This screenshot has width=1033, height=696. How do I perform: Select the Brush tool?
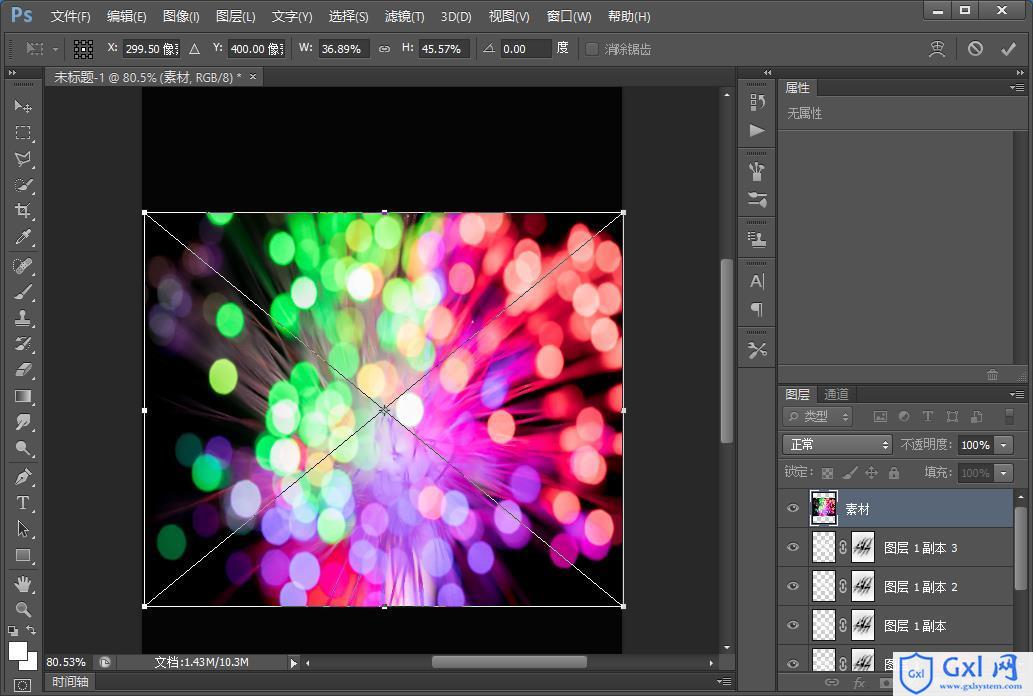click(x=23, y=292)
